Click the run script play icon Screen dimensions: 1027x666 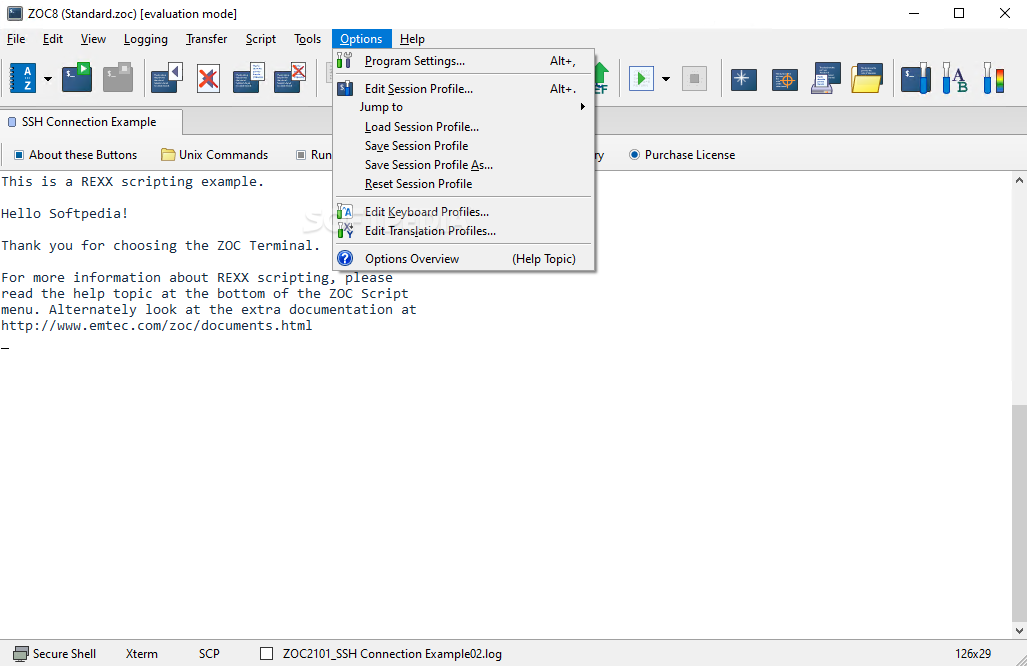click(641, 79)
